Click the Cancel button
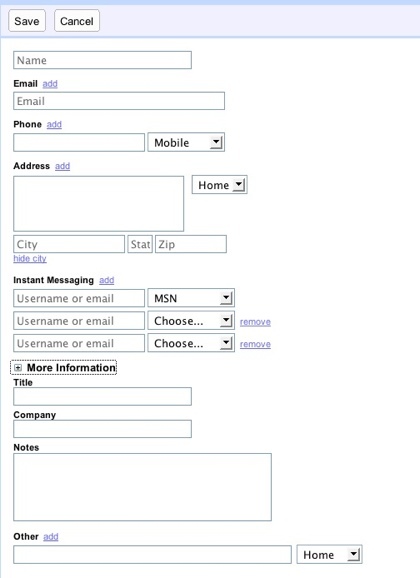 [x=77, y=21]
